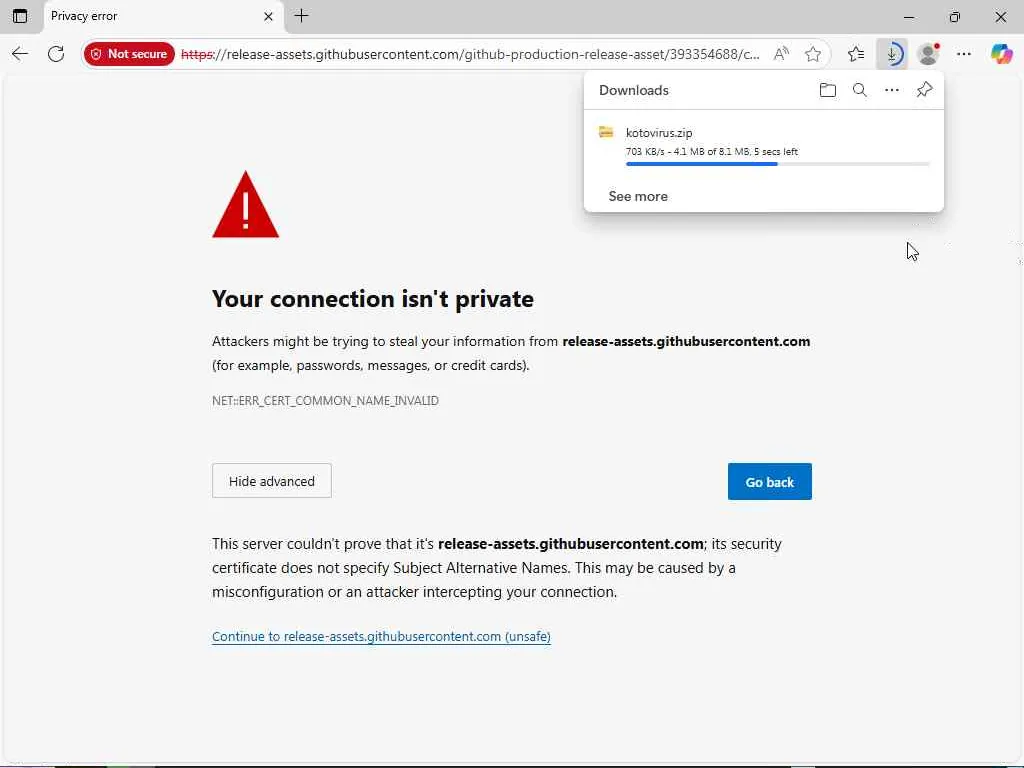Toggle the Downloads toolbar button
1024x768 pixels.
[x=891, y=54]
